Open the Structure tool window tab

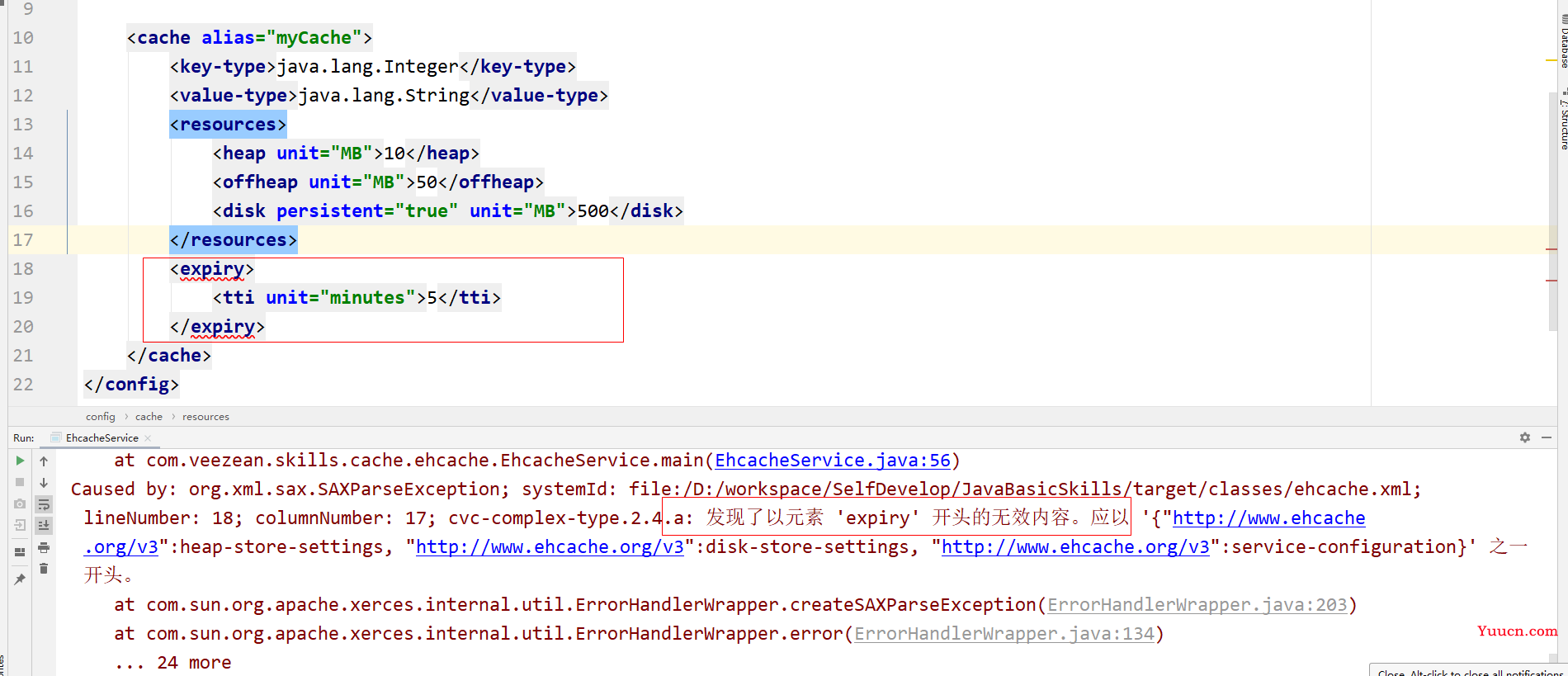[1563, 120]
